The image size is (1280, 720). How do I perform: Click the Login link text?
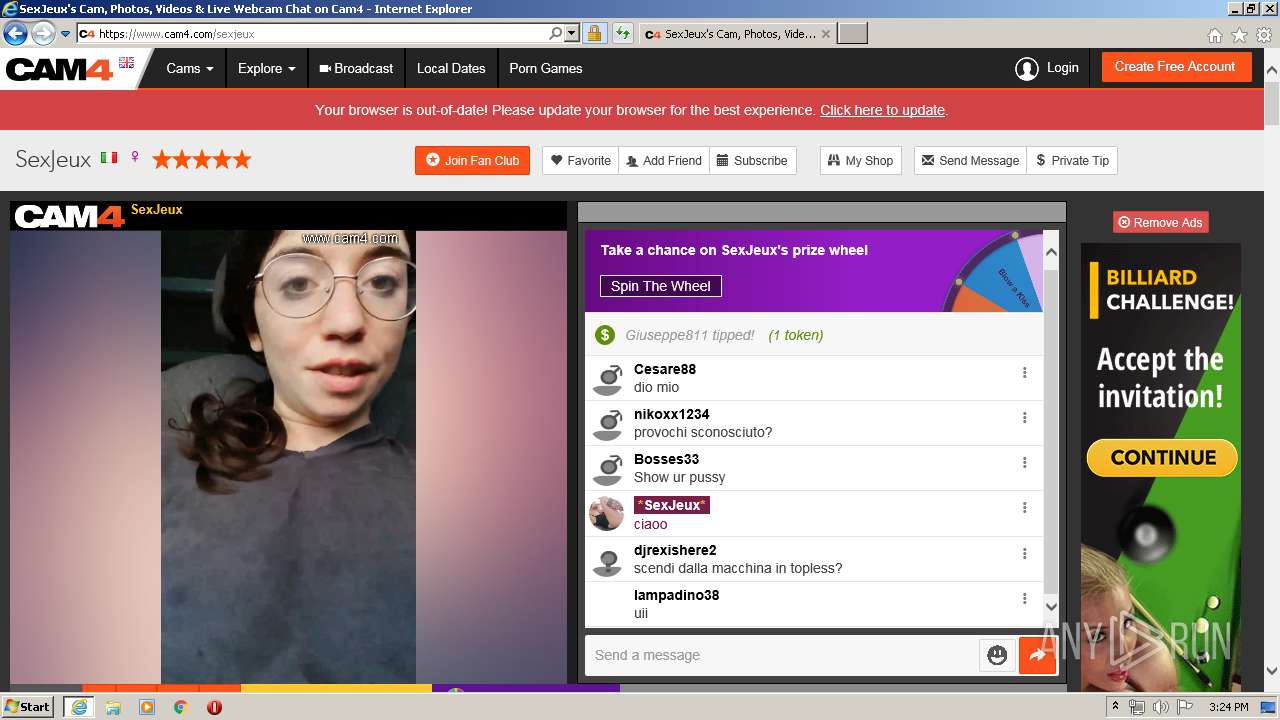pos(1062,67)
